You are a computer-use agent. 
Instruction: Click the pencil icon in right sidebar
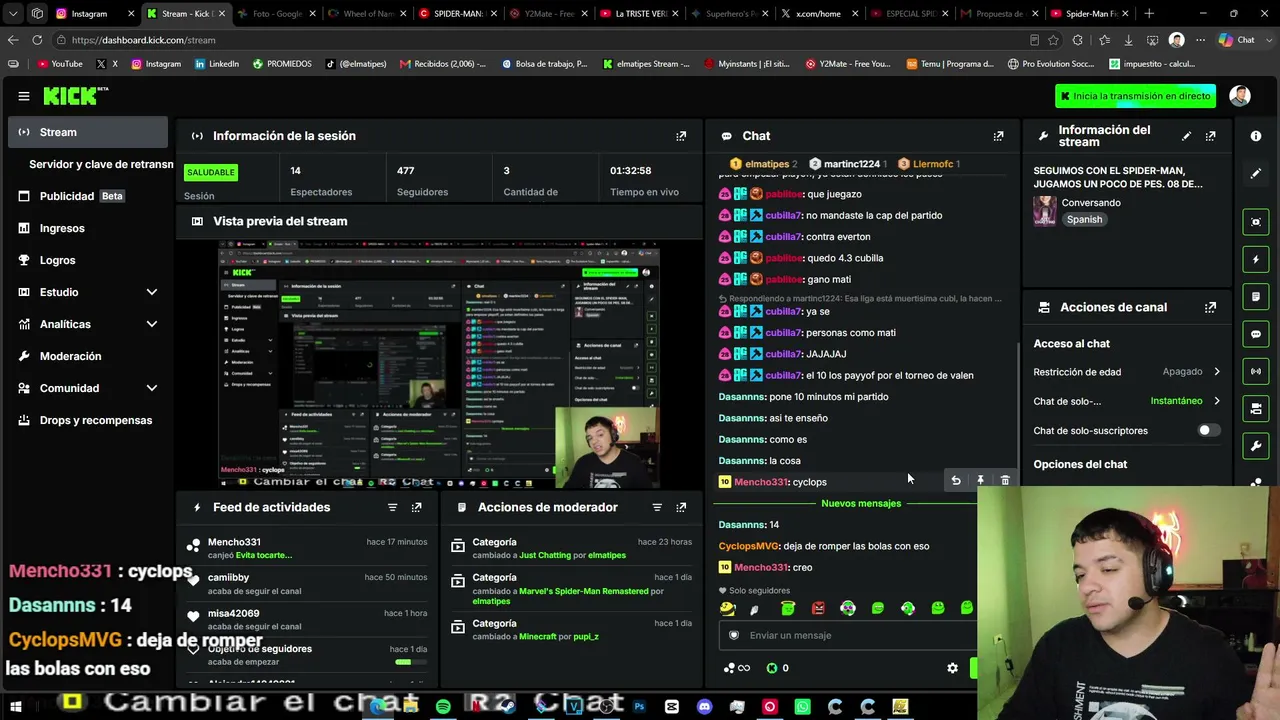point(1256,173)
